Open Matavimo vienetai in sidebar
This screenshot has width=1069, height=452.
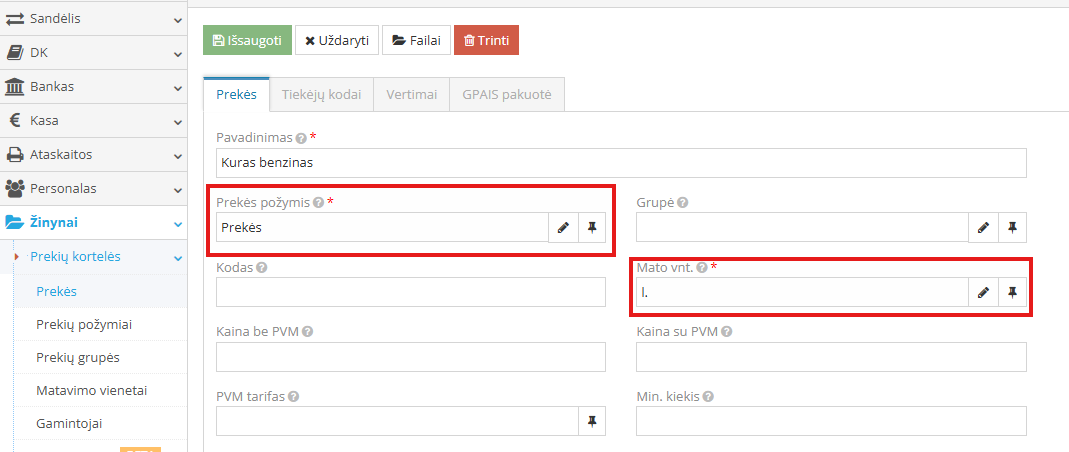coord(91,391)
